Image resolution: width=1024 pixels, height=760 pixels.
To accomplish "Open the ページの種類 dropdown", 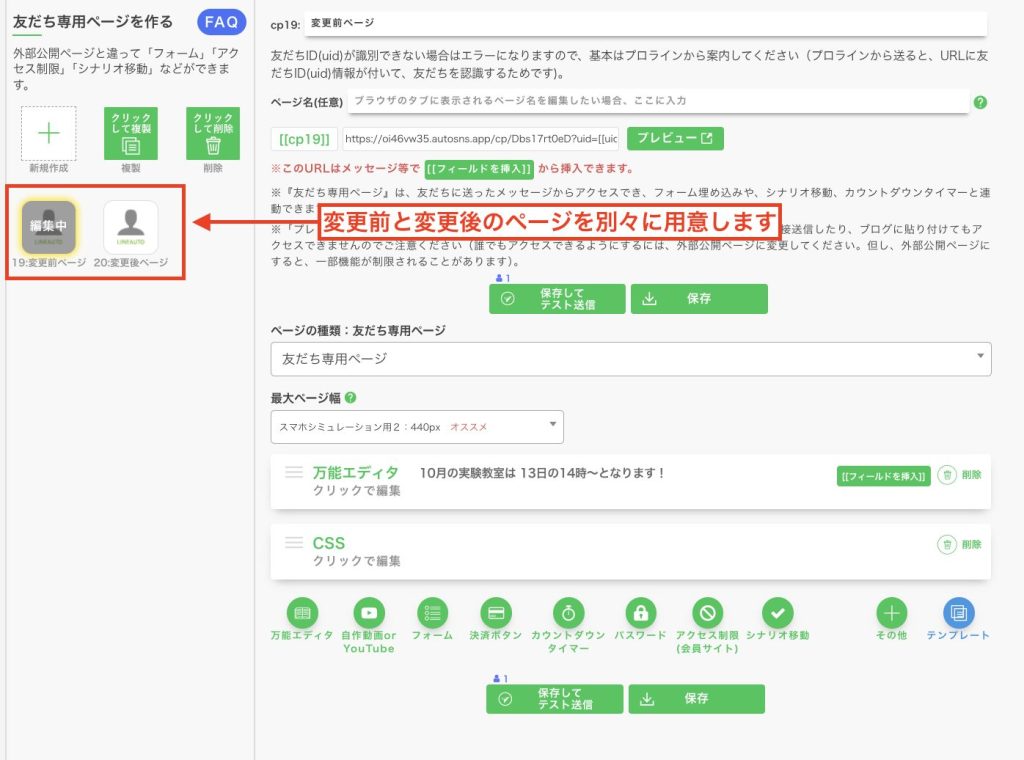I will 630,358.
